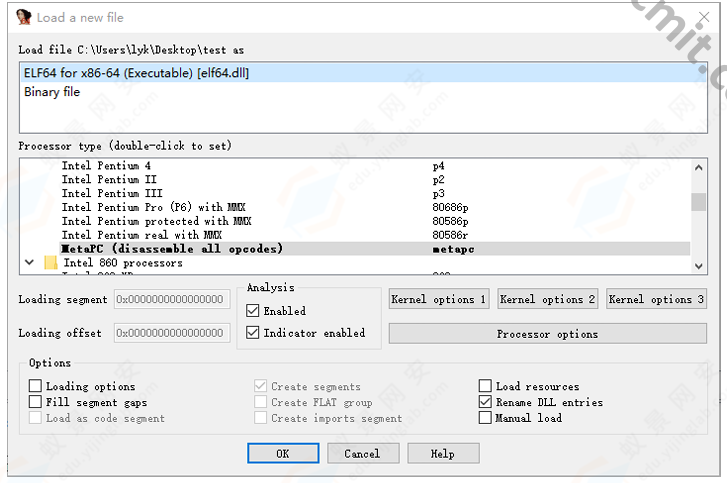Click the Create segments checkbox
The height and width of the screenshot is (483, 727).
(261, 386)
